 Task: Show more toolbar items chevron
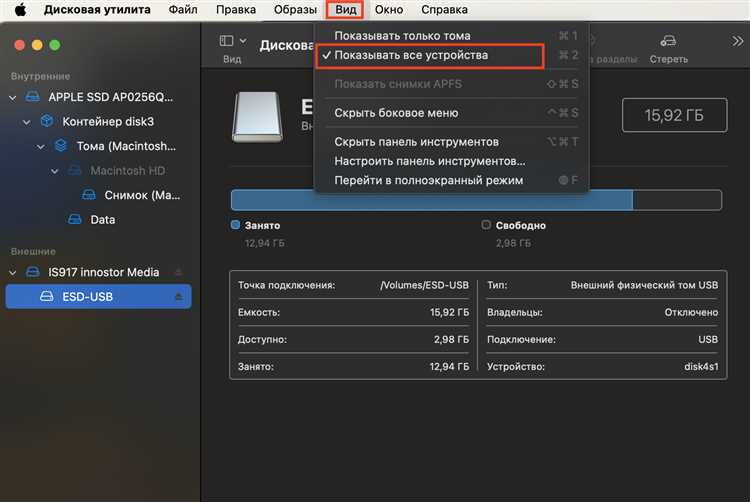737,41
